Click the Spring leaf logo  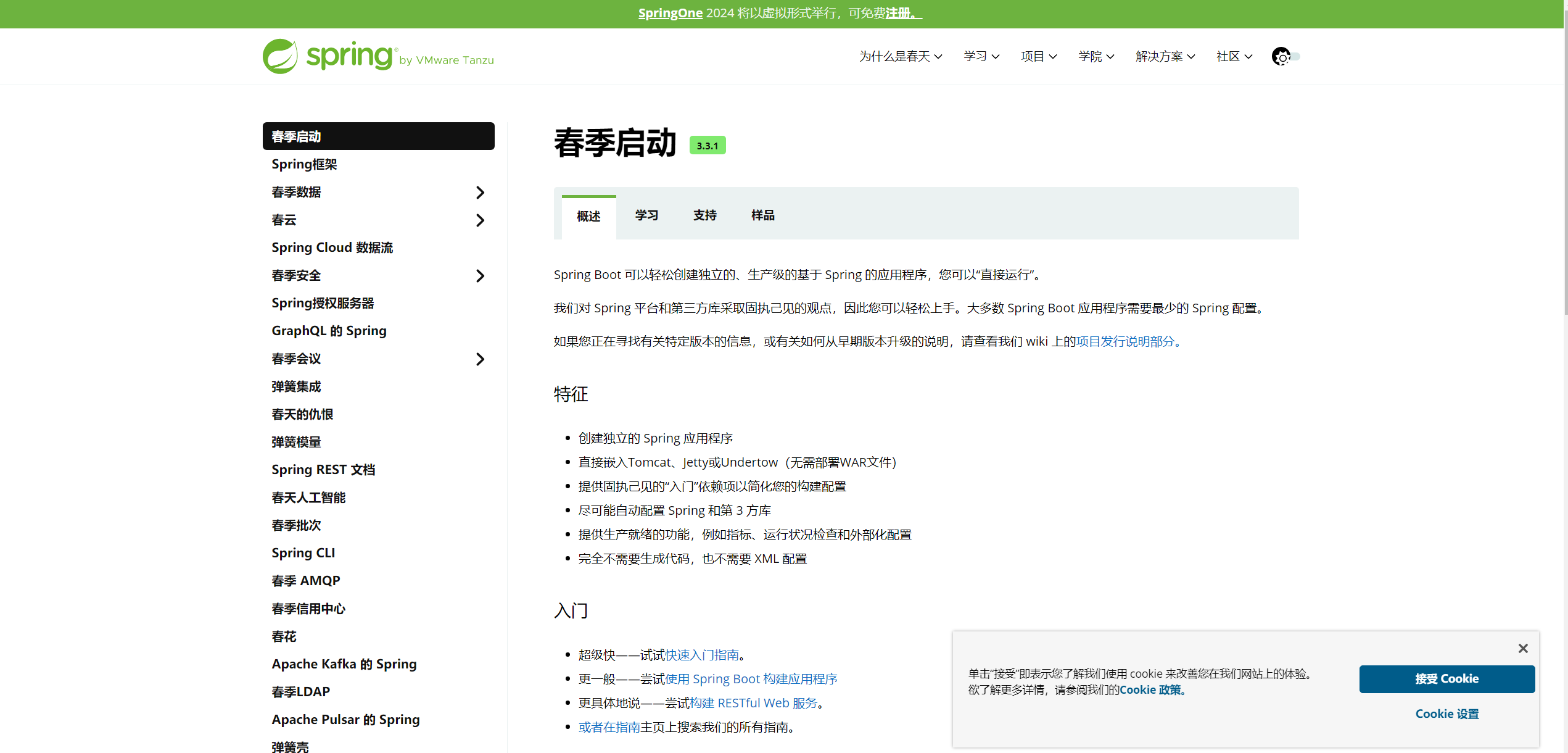281,57
